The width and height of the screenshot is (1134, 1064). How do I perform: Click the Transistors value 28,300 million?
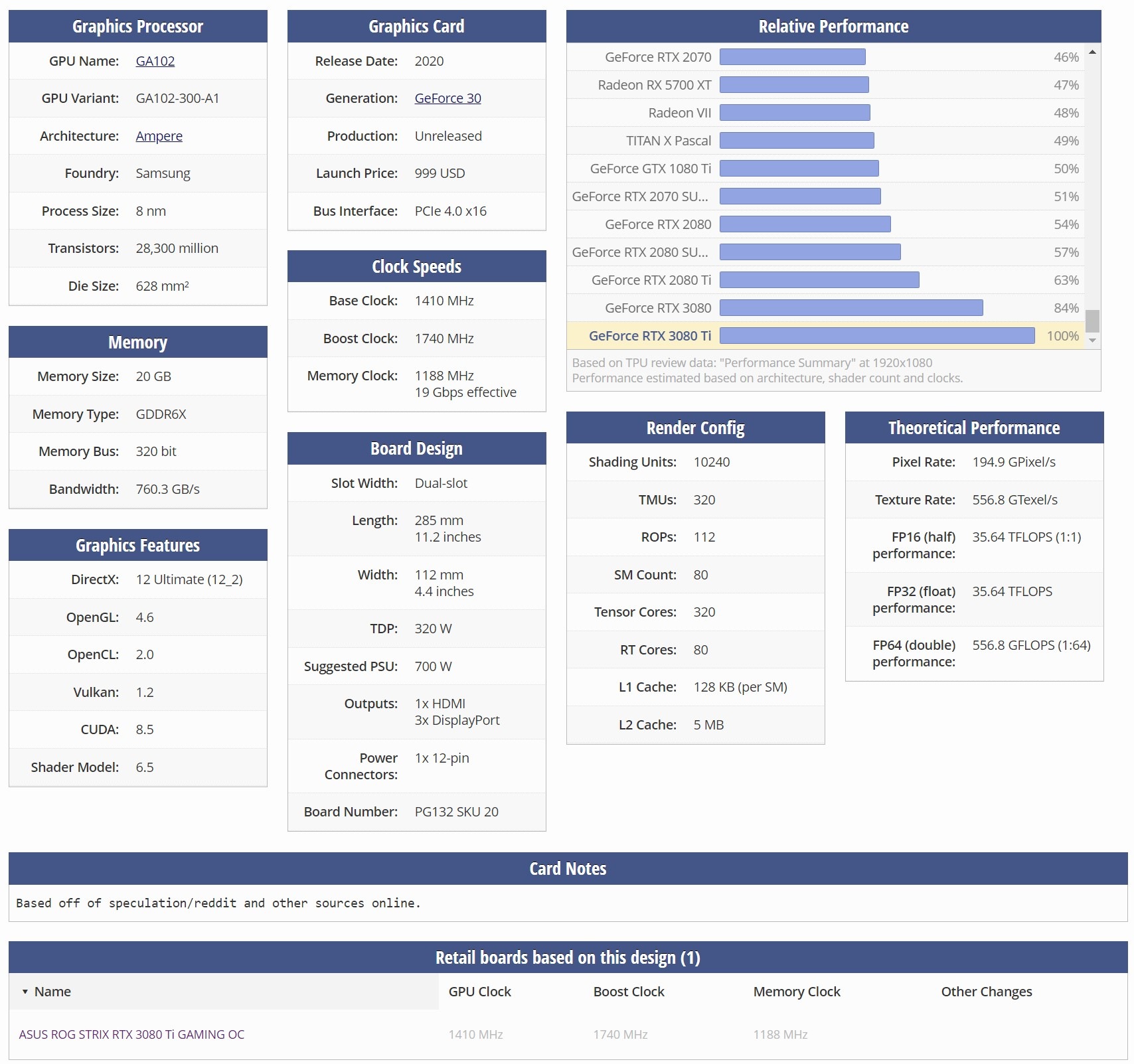(177, 248)
